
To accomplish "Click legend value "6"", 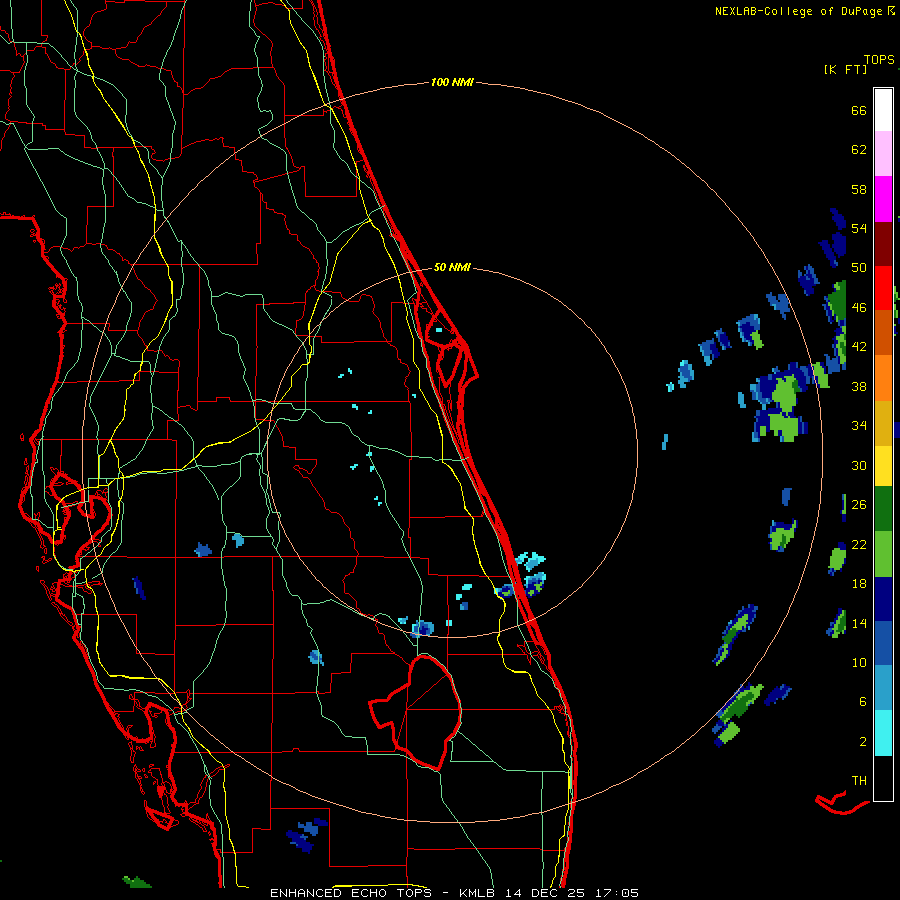I will point(863,702).
